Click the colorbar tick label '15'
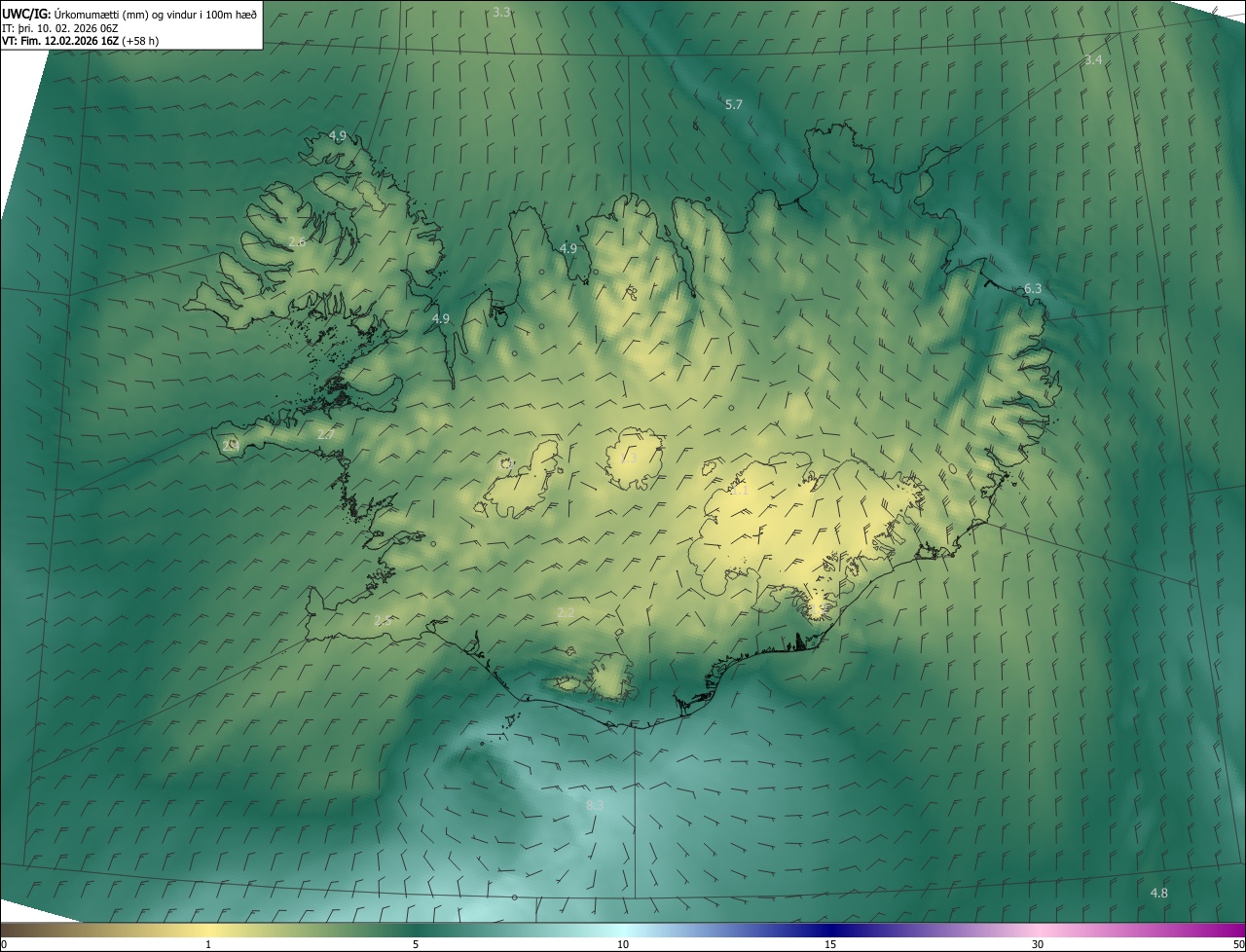 [x=830, y=944]
